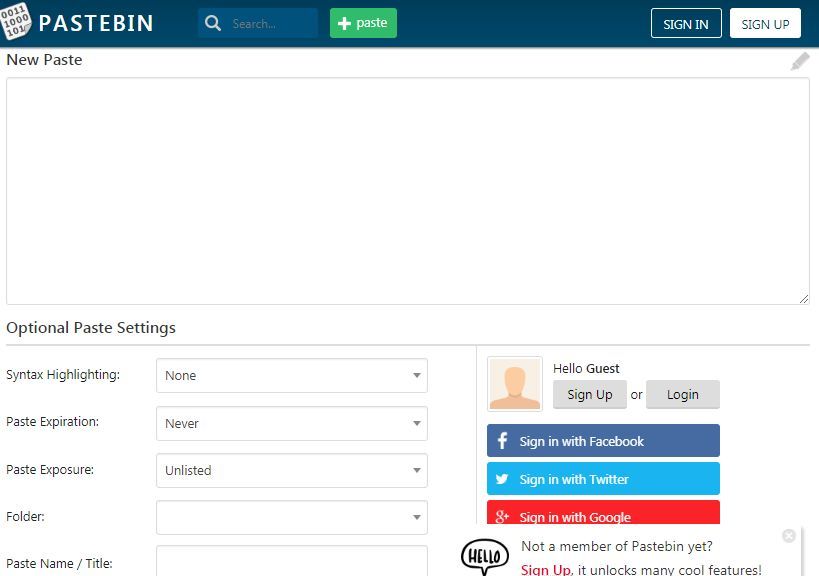Viewport: 819px width, 576px height.
Task: Click SIGN IN in the header
Action: click(686, 24)
